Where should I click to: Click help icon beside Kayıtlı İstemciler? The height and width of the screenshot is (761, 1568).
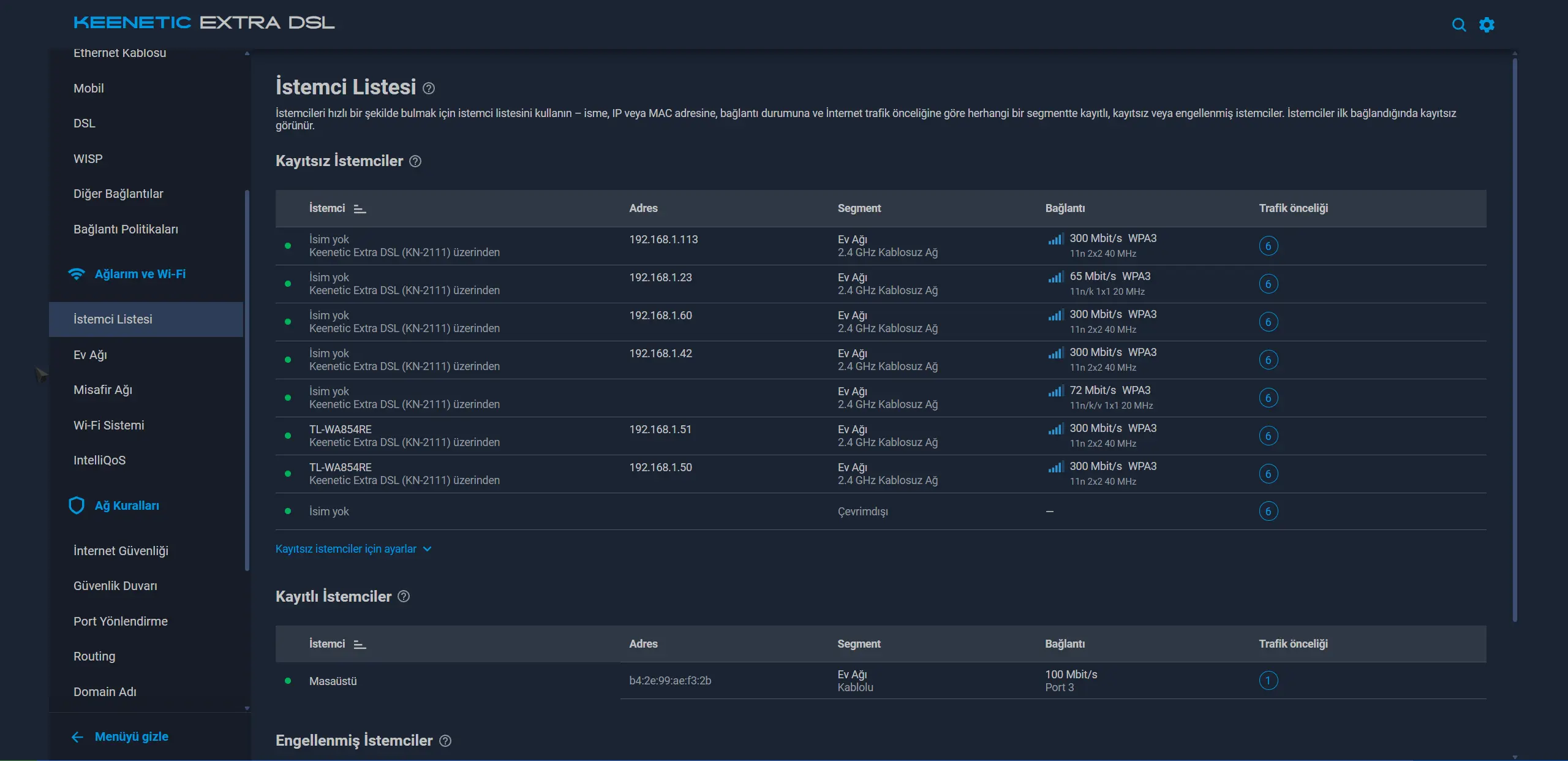pos(404,596)
